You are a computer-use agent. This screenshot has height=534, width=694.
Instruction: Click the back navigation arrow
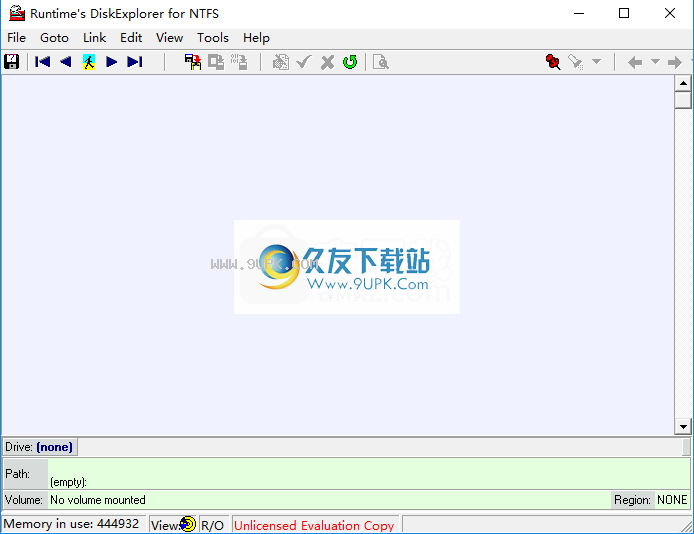coord(635,62)
